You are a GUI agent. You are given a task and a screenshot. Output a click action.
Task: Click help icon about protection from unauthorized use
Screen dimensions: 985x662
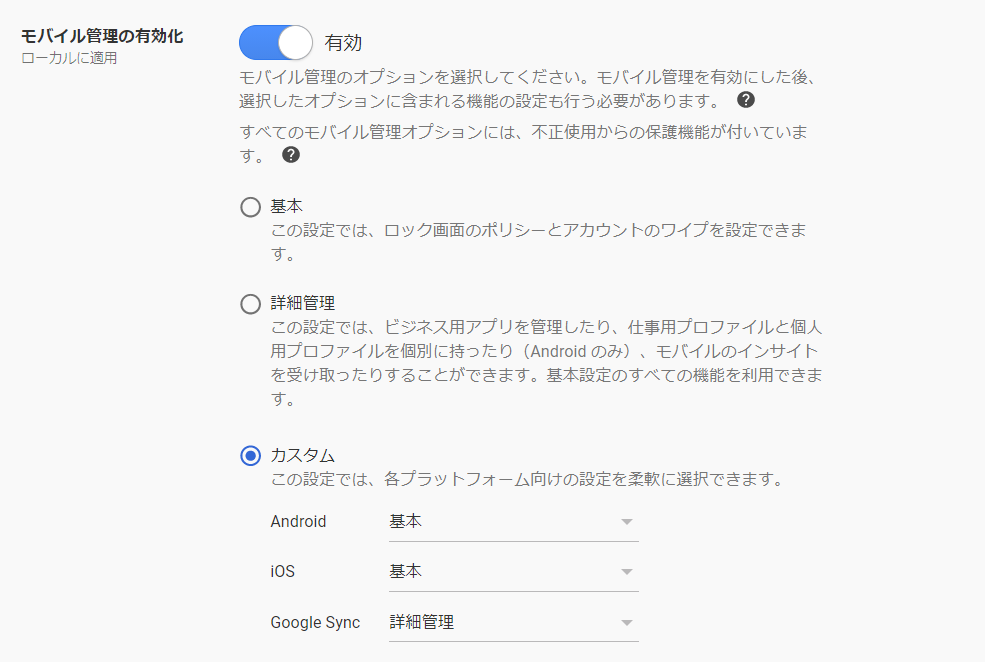point(291,155)
